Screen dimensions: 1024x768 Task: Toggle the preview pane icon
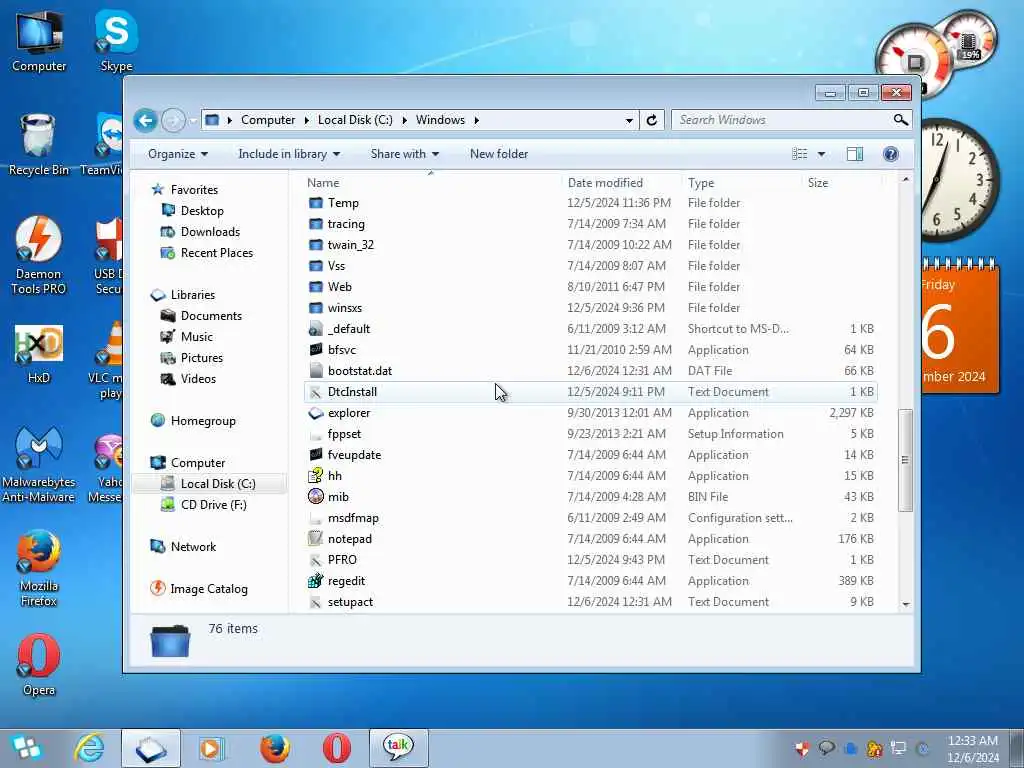click(855, 154)
